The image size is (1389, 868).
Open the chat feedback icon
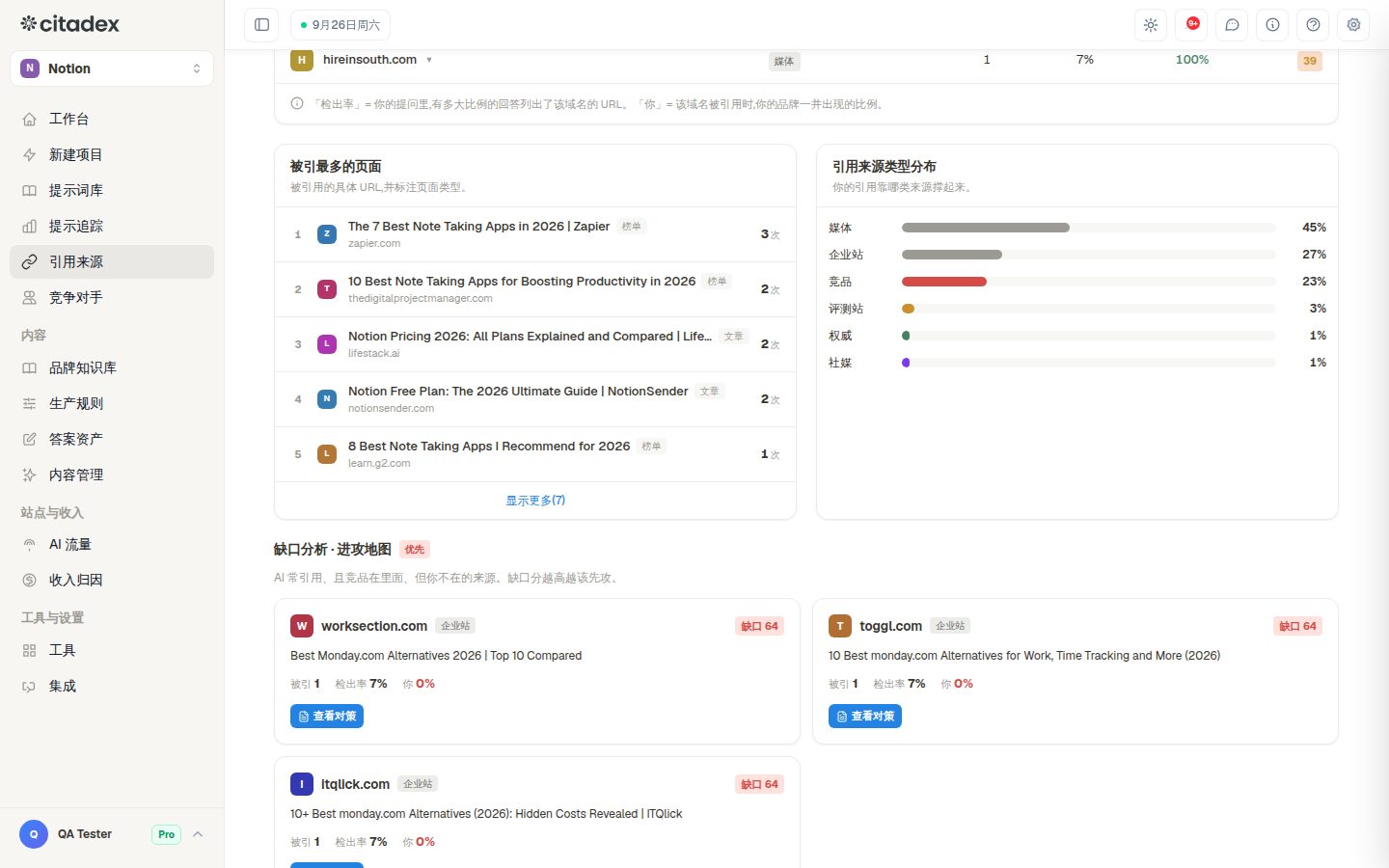tap(1232, 25)
